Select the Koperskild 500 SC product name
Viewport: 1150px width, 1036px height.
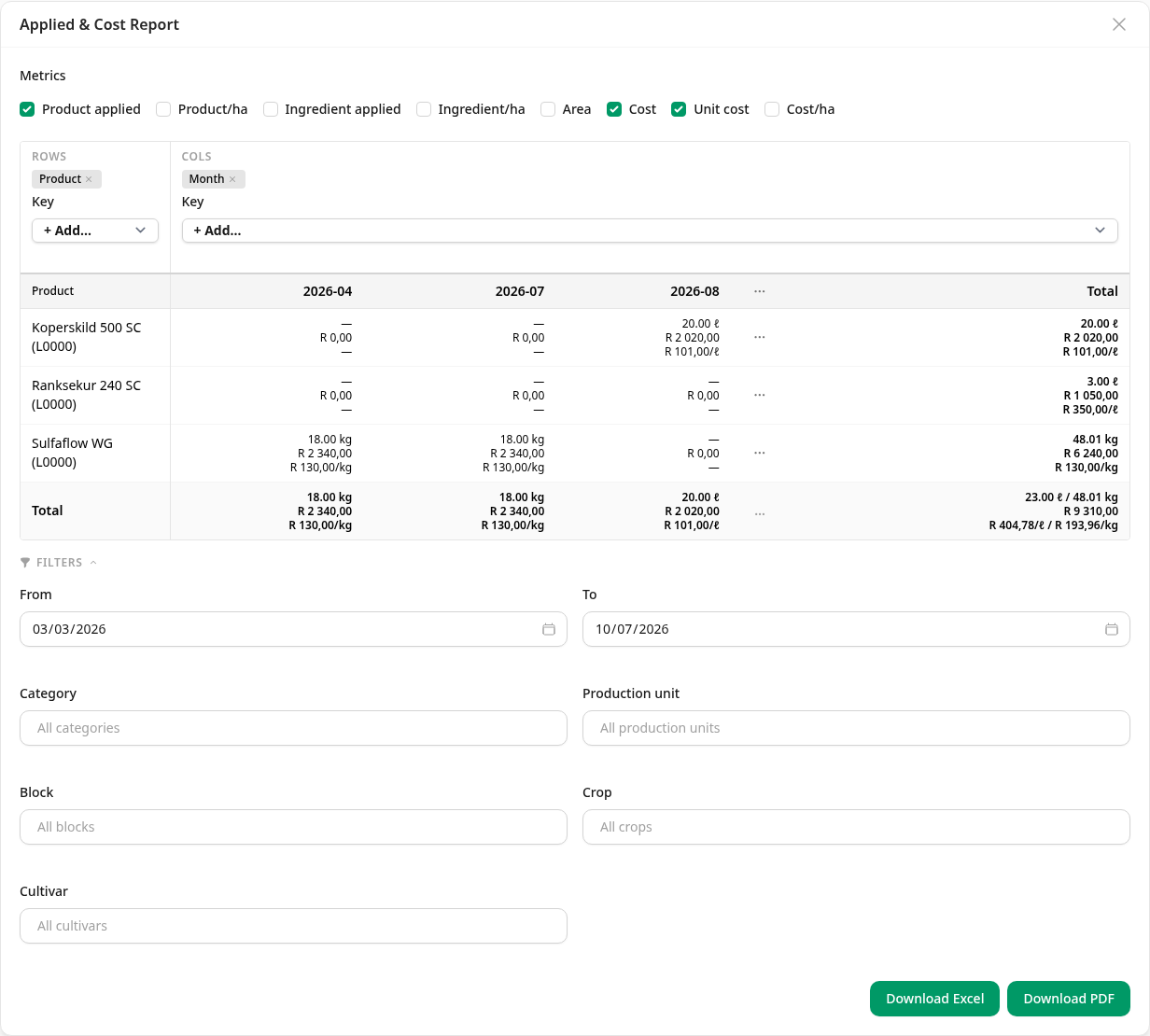click(x=87, y=337)
